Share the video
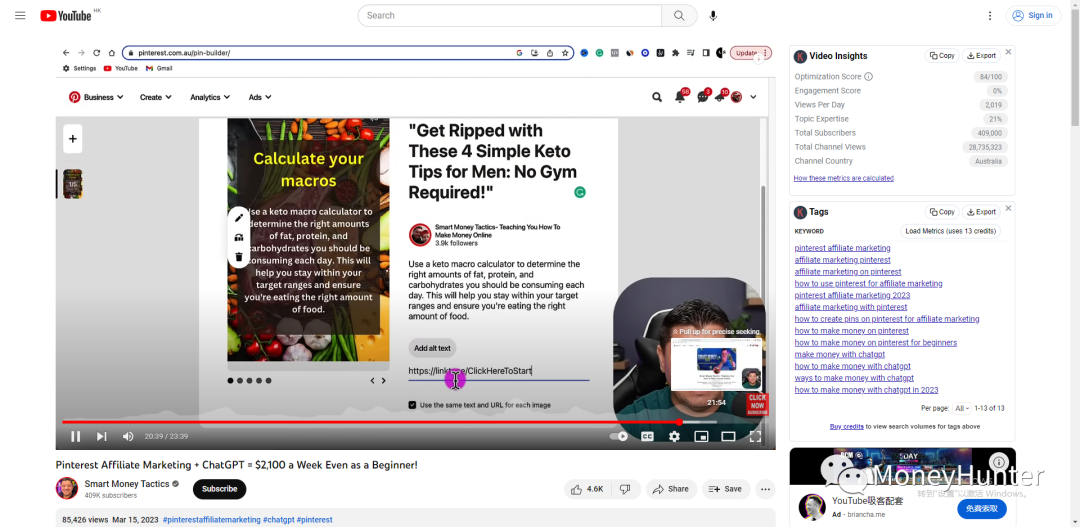Image resolution: width=1080 pixels, height=527 pixels. pos(670,489)
